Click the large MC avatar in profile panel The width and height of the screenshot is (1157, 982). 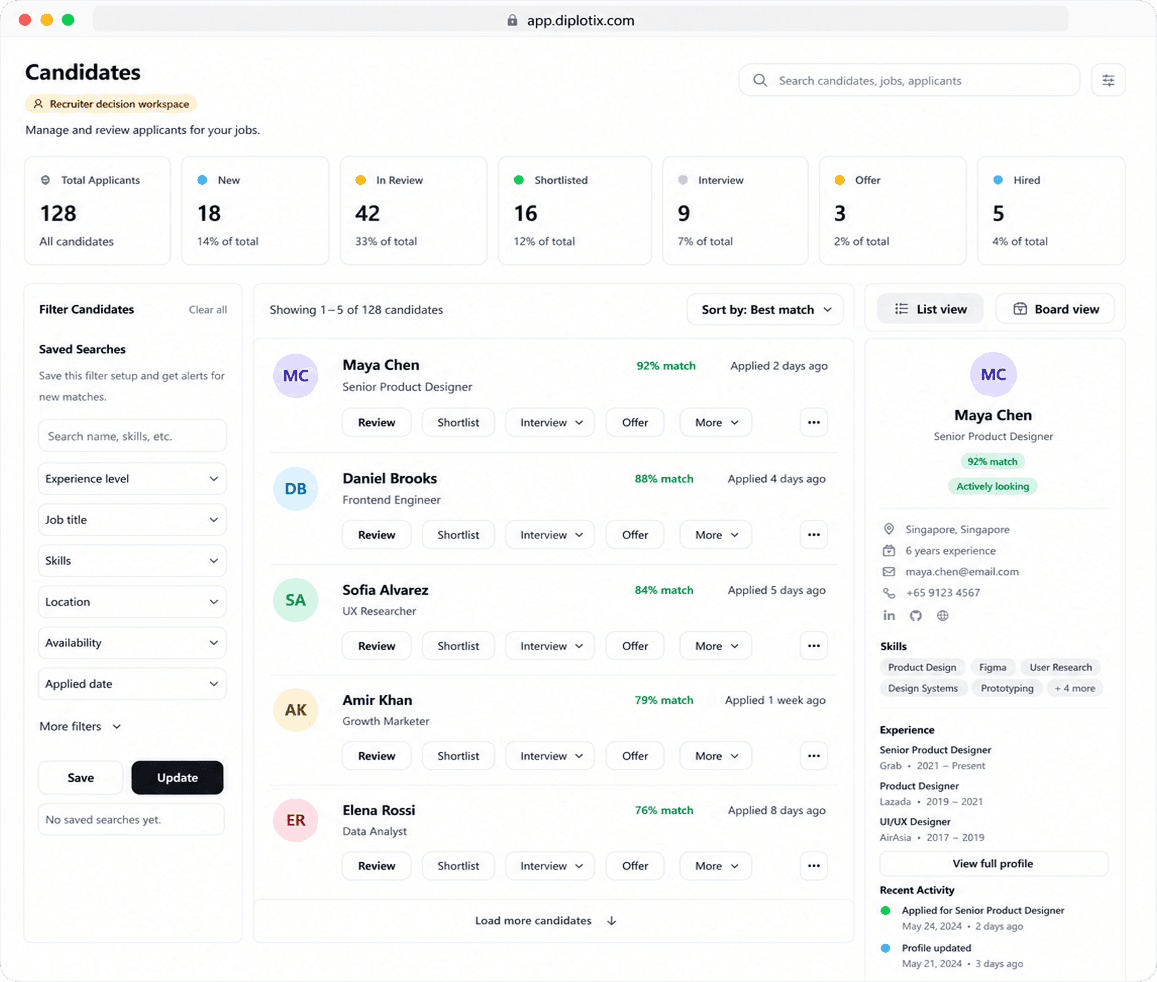click(993, 375)
